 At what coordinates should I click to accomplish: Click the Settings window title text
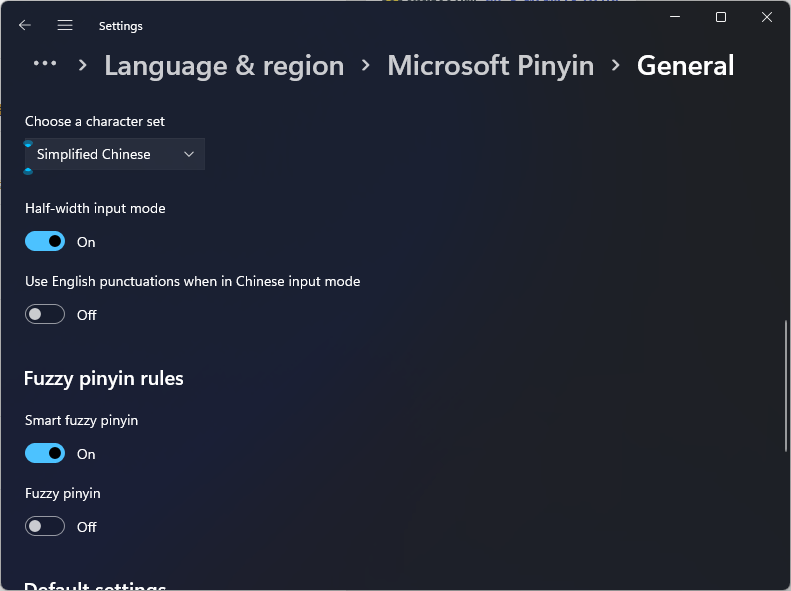(x=120, y=26)
